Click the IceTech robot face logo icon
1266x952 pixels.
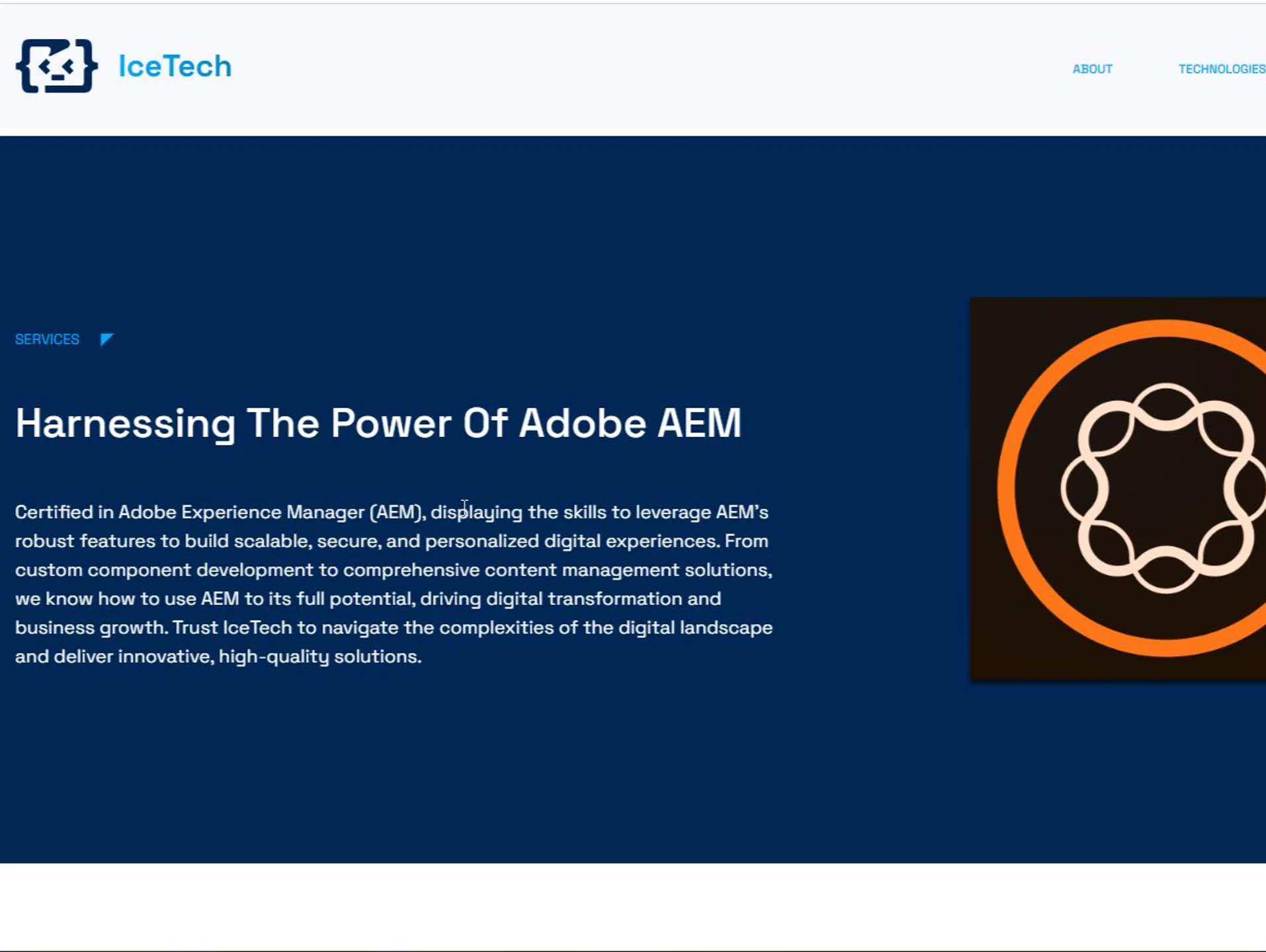(57, 65)
